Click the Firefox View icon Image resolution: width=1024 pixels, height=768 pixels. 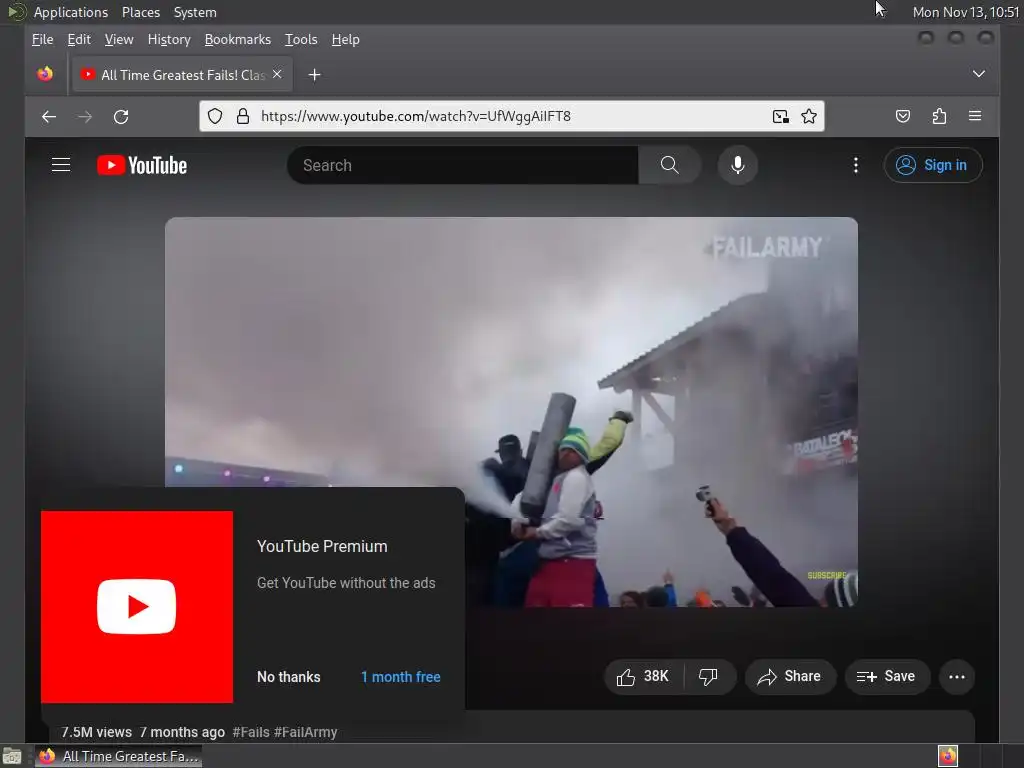pos(45,74)
